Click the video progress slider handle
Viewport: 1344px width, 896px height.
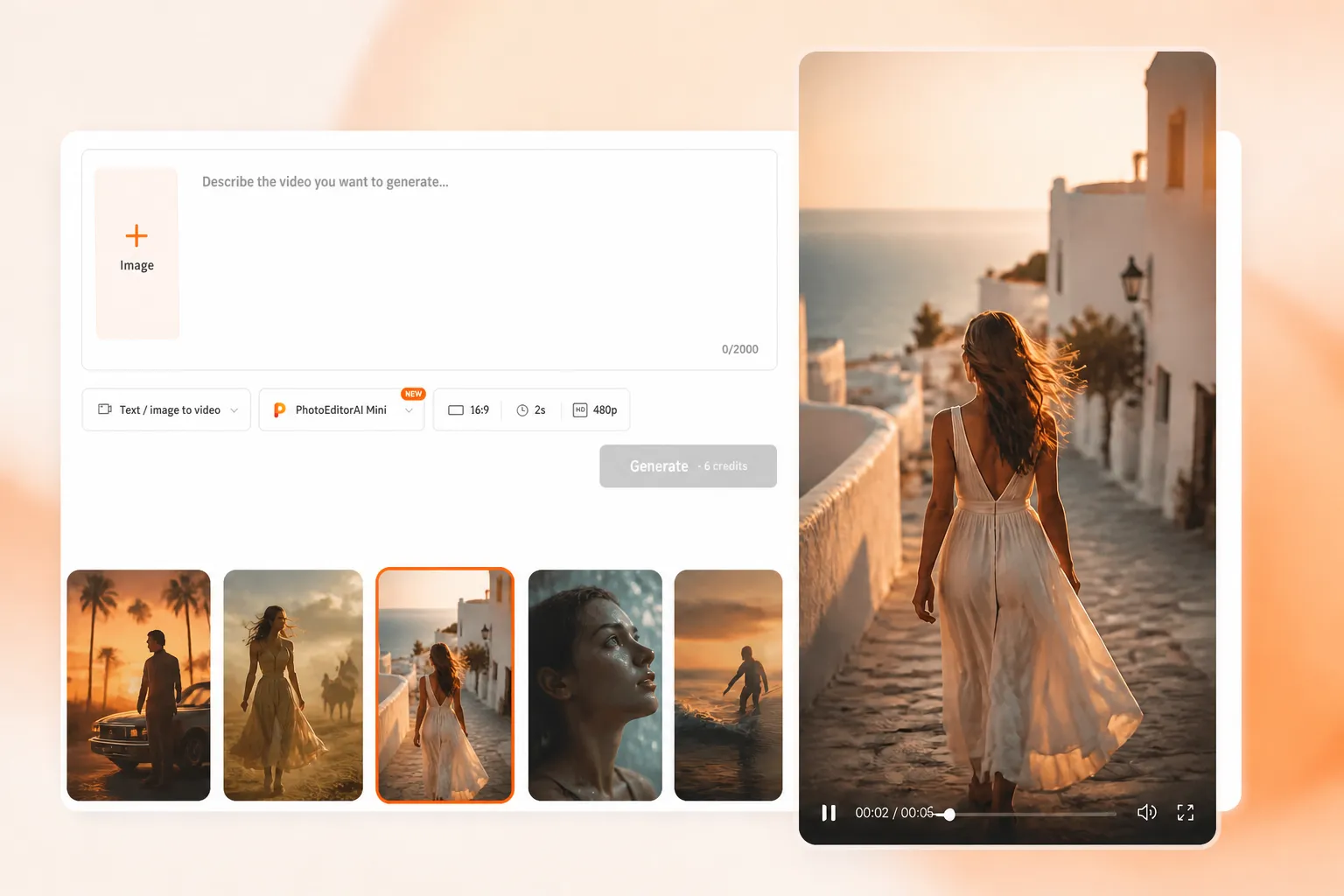tap(949, 815)
